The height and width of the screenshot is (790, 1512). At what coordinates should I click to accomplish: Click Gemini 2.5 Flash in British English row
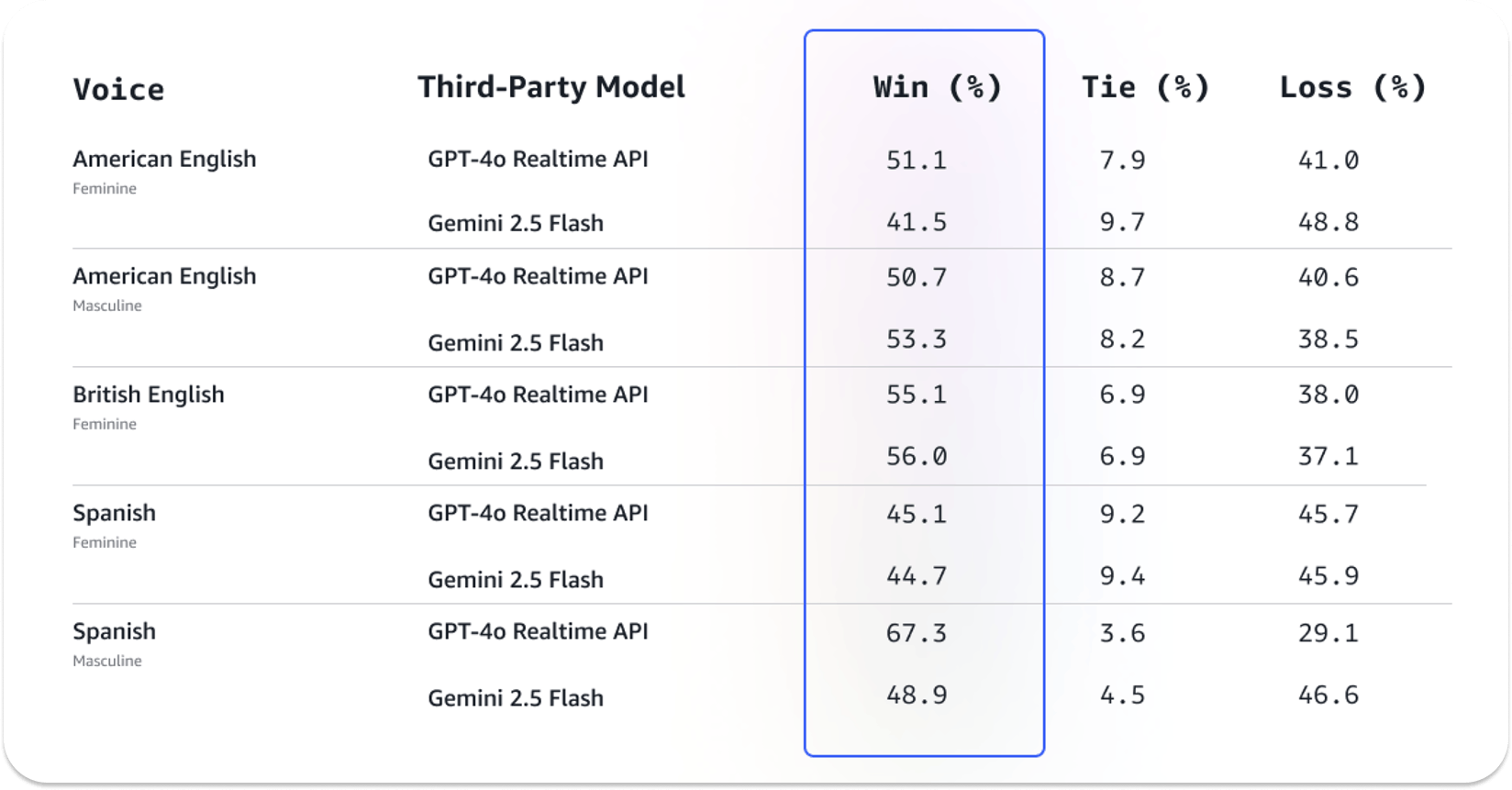click(516, 462)
